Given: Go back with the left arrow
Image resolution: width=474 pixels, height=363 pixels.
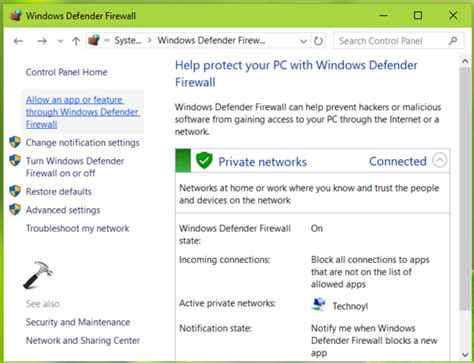Looking at the screenshot, I should [x=18, y=41].
